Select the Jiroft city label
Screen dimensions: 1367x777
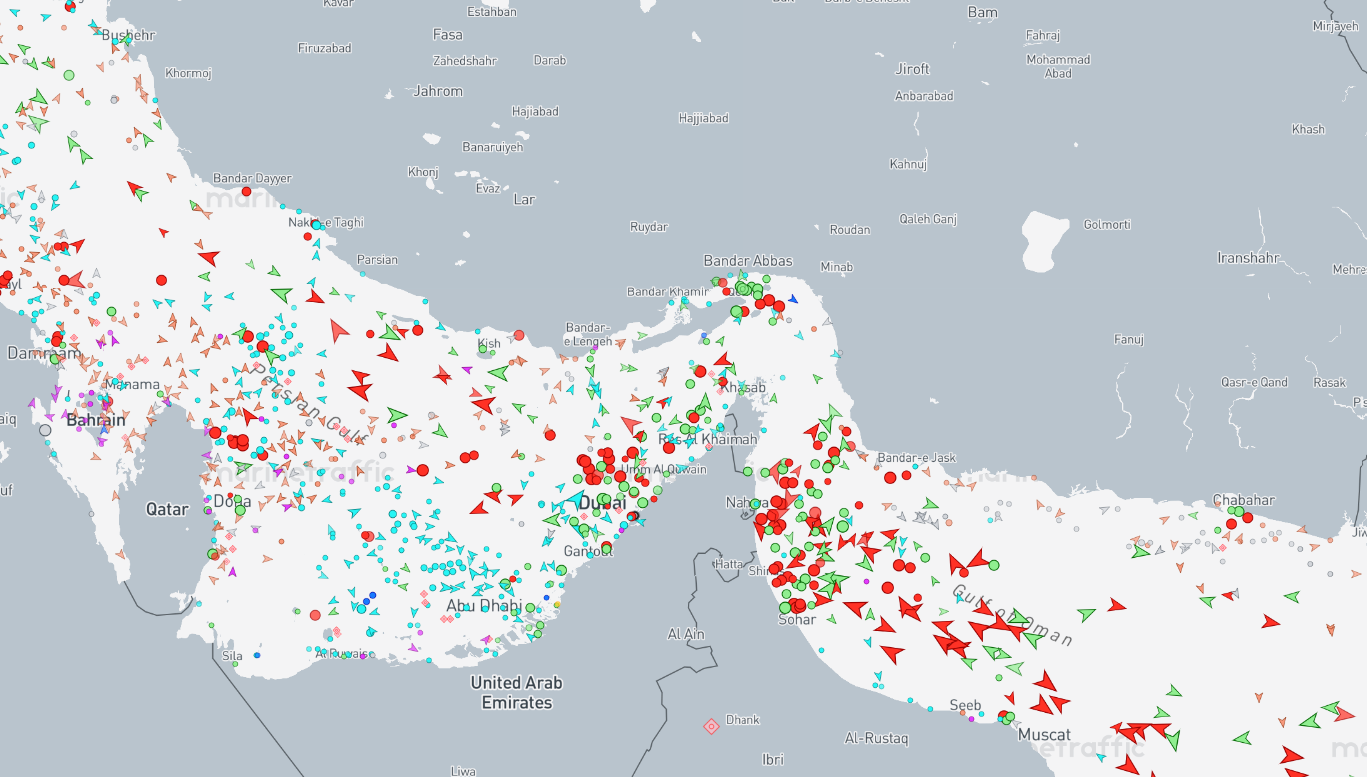(x=912, y=69)
